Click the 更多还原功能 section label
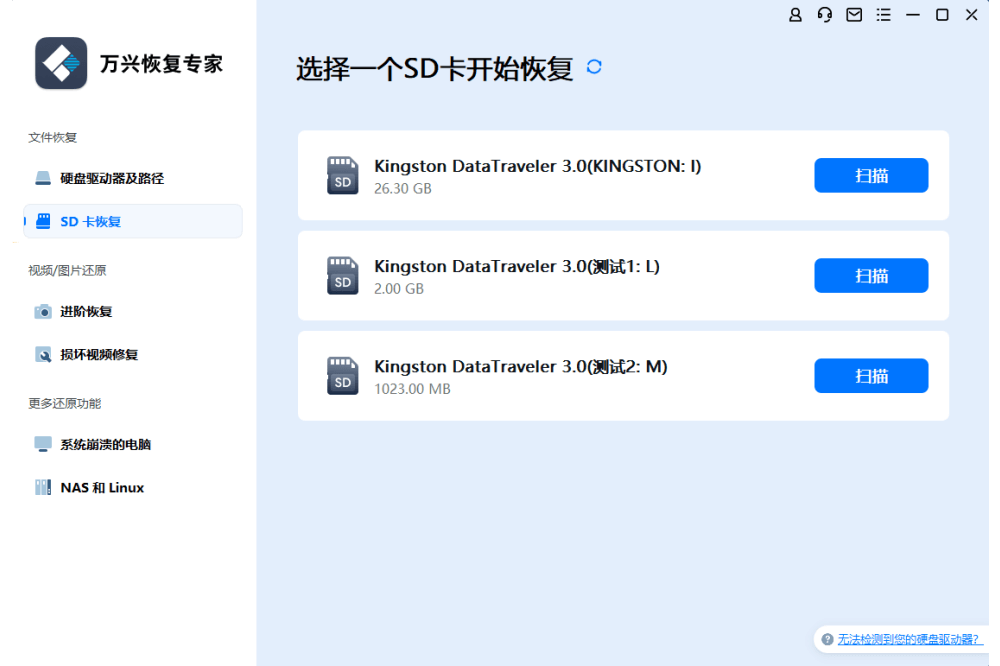Image resolution: width=1000 pixels, height=666 pixels. 64,403
